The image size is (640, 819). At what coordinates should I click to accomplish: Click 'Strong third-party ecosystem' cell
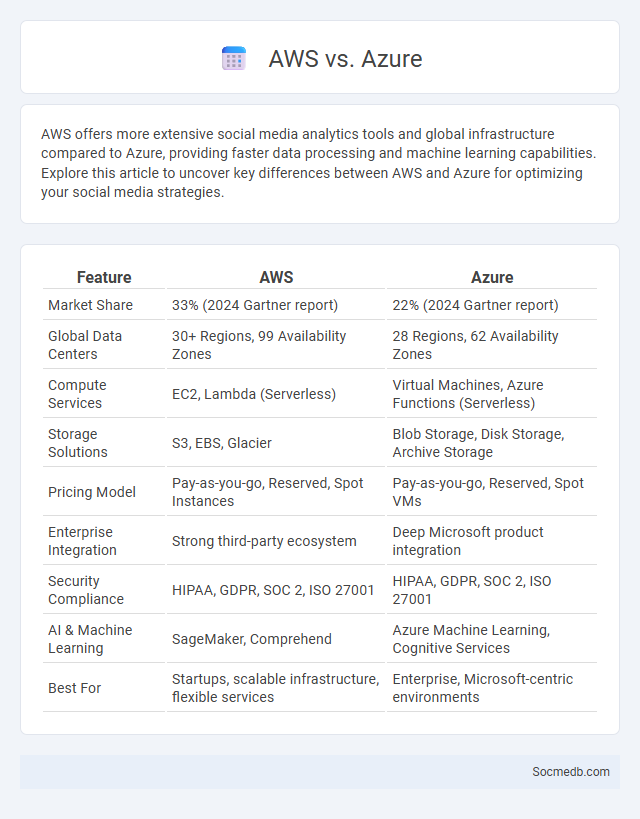(264, 541)
